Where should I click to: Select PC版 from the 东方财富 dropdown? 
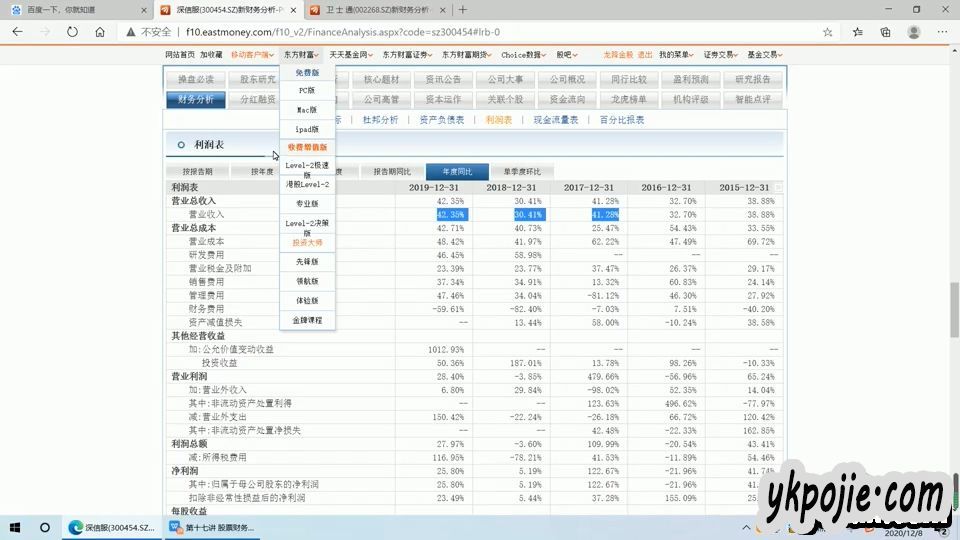pos(307,90)
